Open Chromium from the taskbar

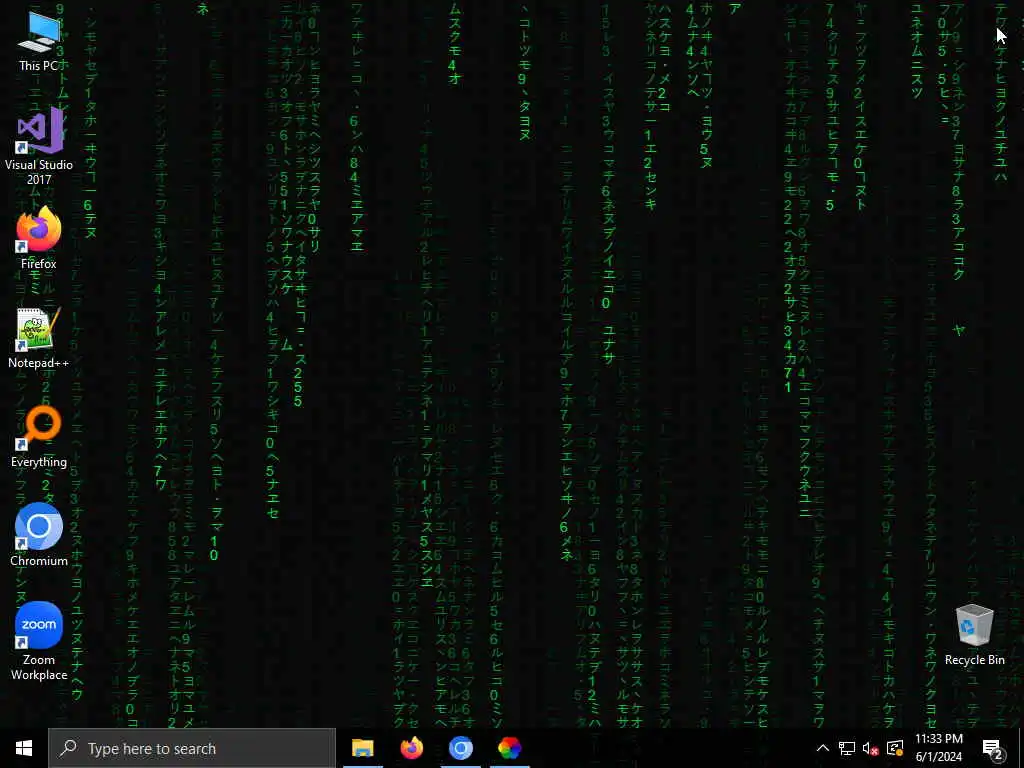(460, 748)
